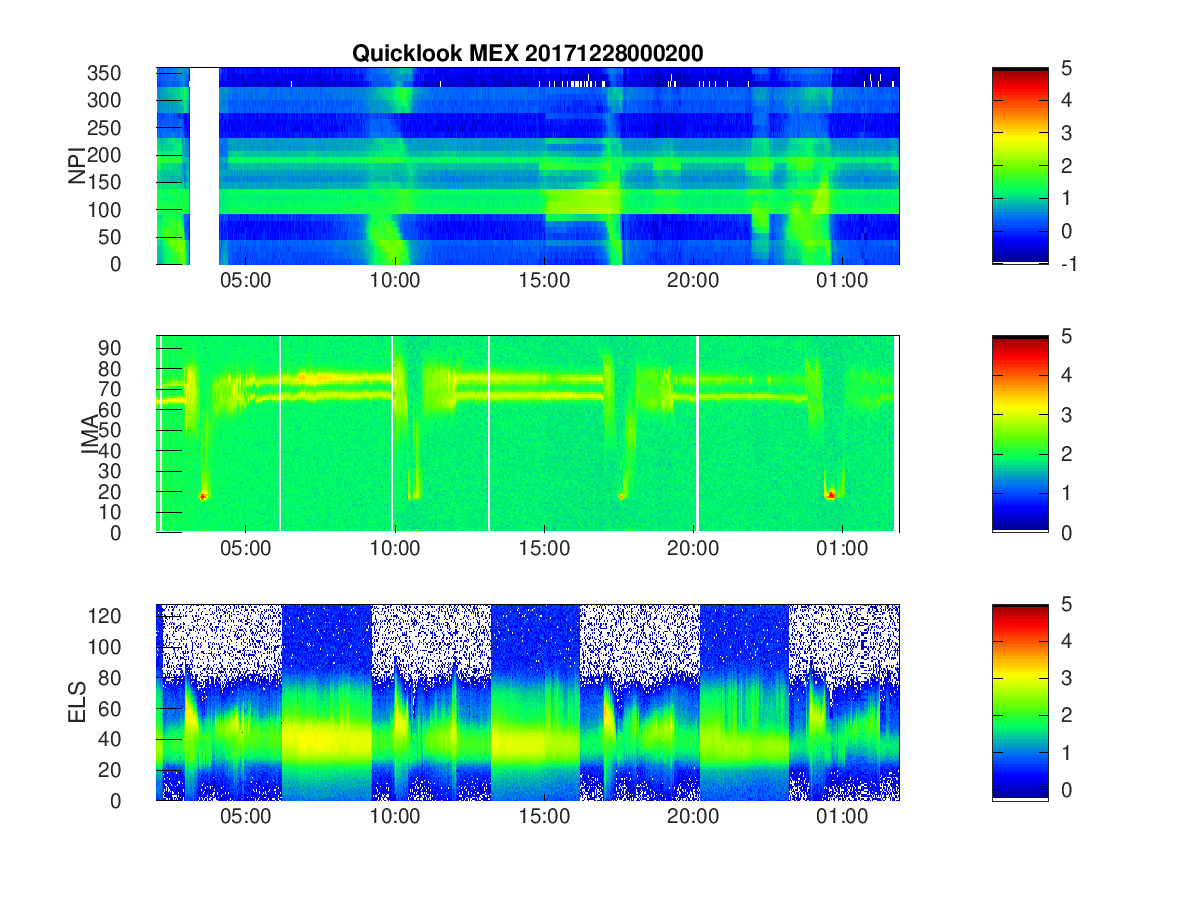Click the red hotspot near 01:00 in IMA panel

[831, 494]
